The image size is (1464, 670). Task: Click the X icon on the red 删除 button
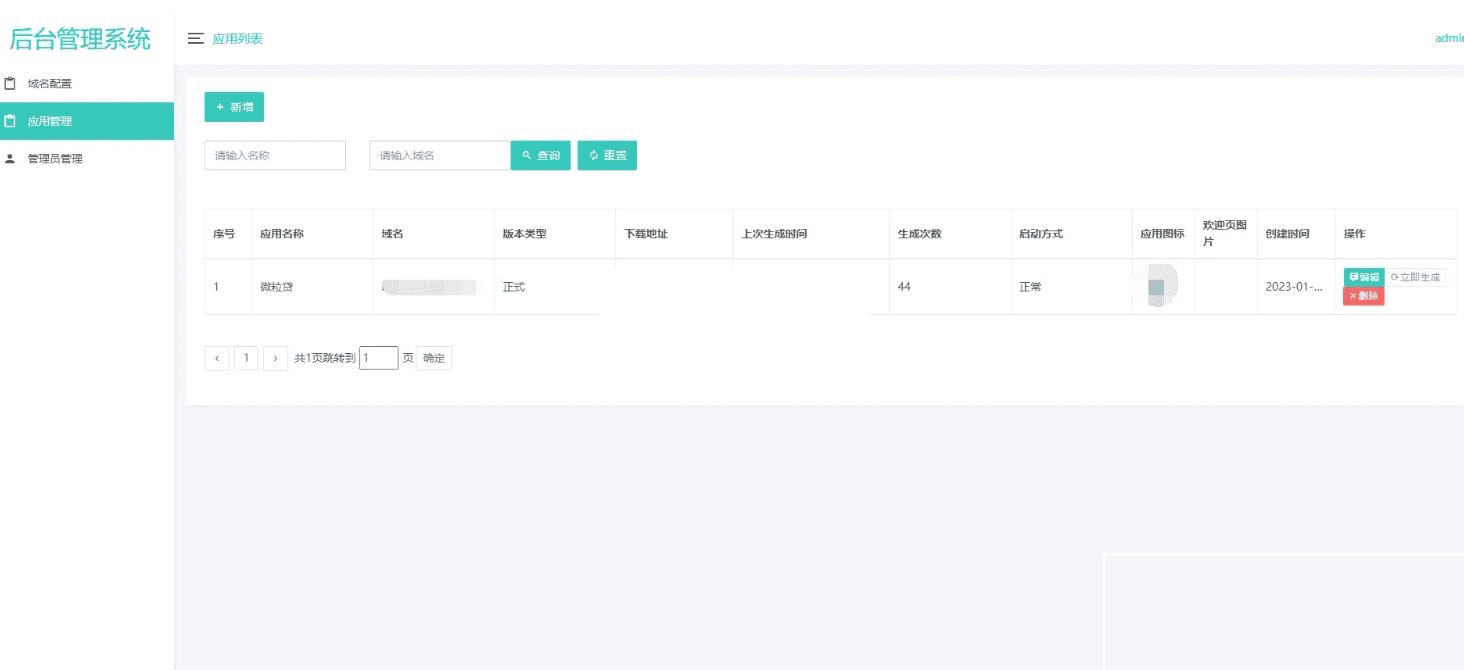pyautogui.click(x=1352, y=296)
